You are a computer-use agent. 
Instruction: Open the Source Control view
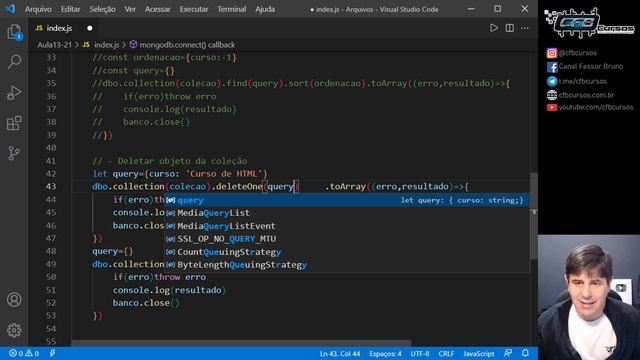pos(14,153)
